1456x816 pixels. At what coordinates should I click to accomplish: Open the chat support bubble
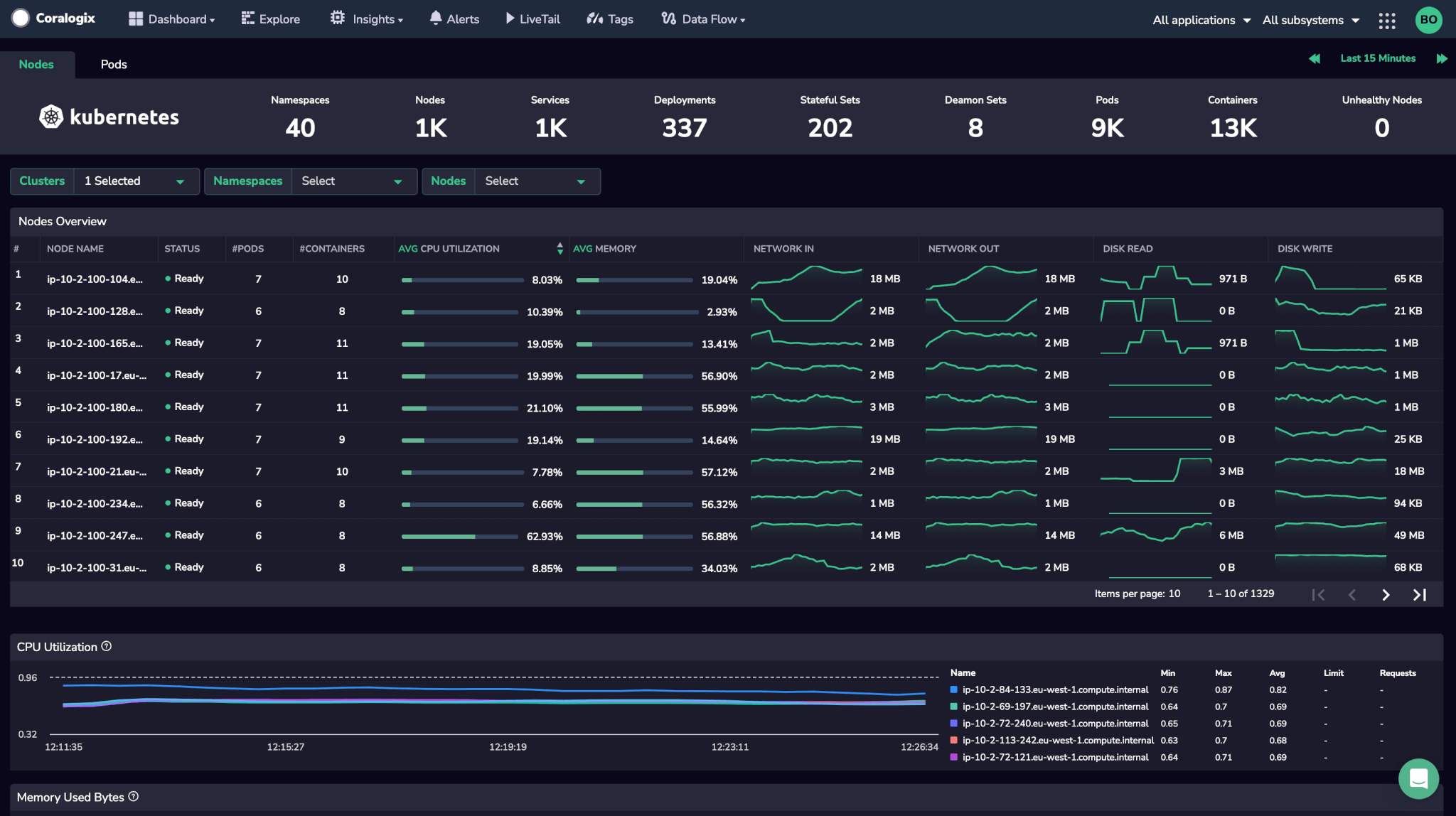1418,778
